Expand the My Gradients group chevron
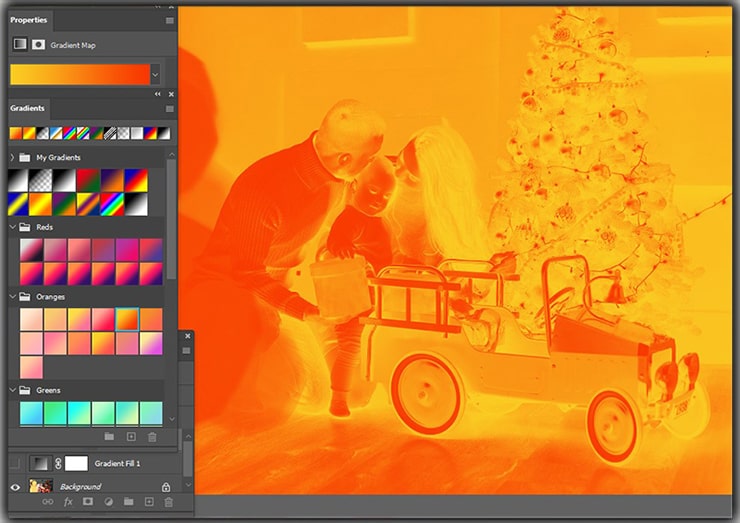 [12, 157]
